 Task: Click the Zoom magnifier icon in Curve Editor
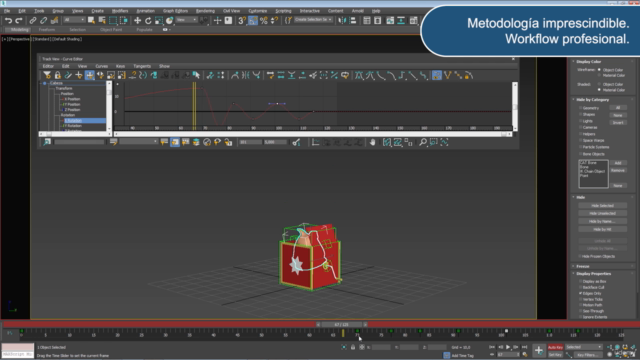point(423,142)
